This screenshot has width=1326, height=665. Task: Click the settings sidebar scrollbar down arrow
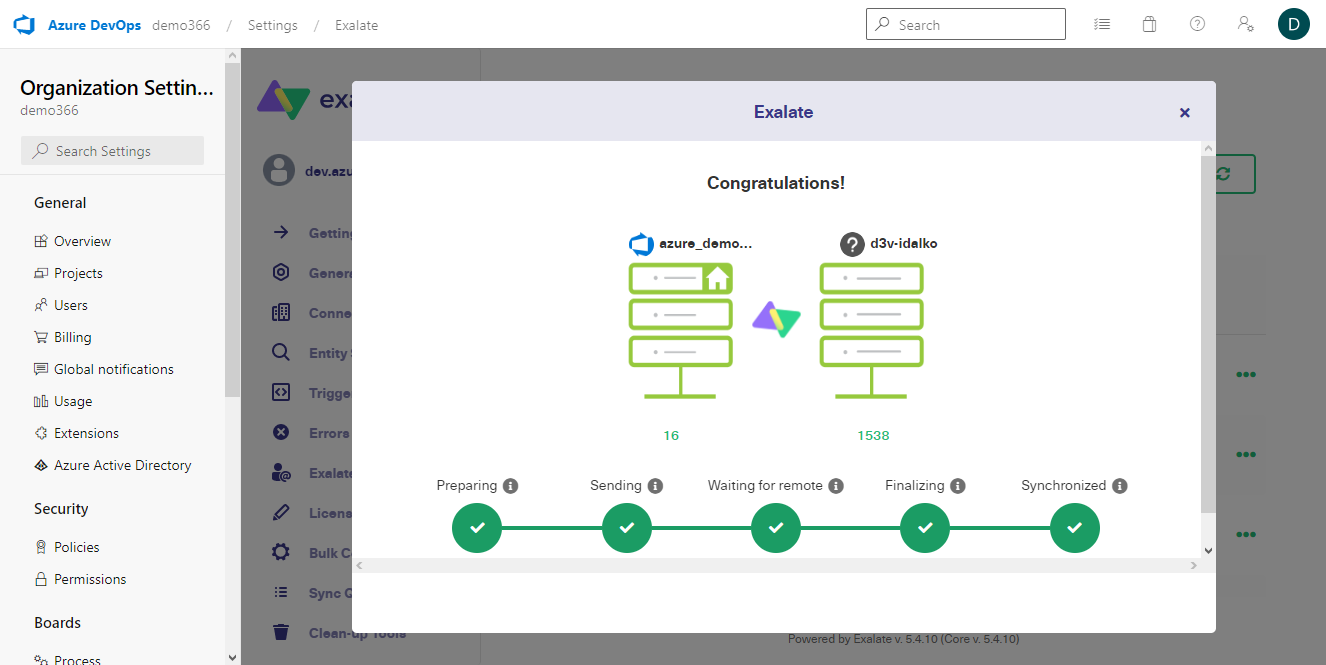tap(233, 657)
